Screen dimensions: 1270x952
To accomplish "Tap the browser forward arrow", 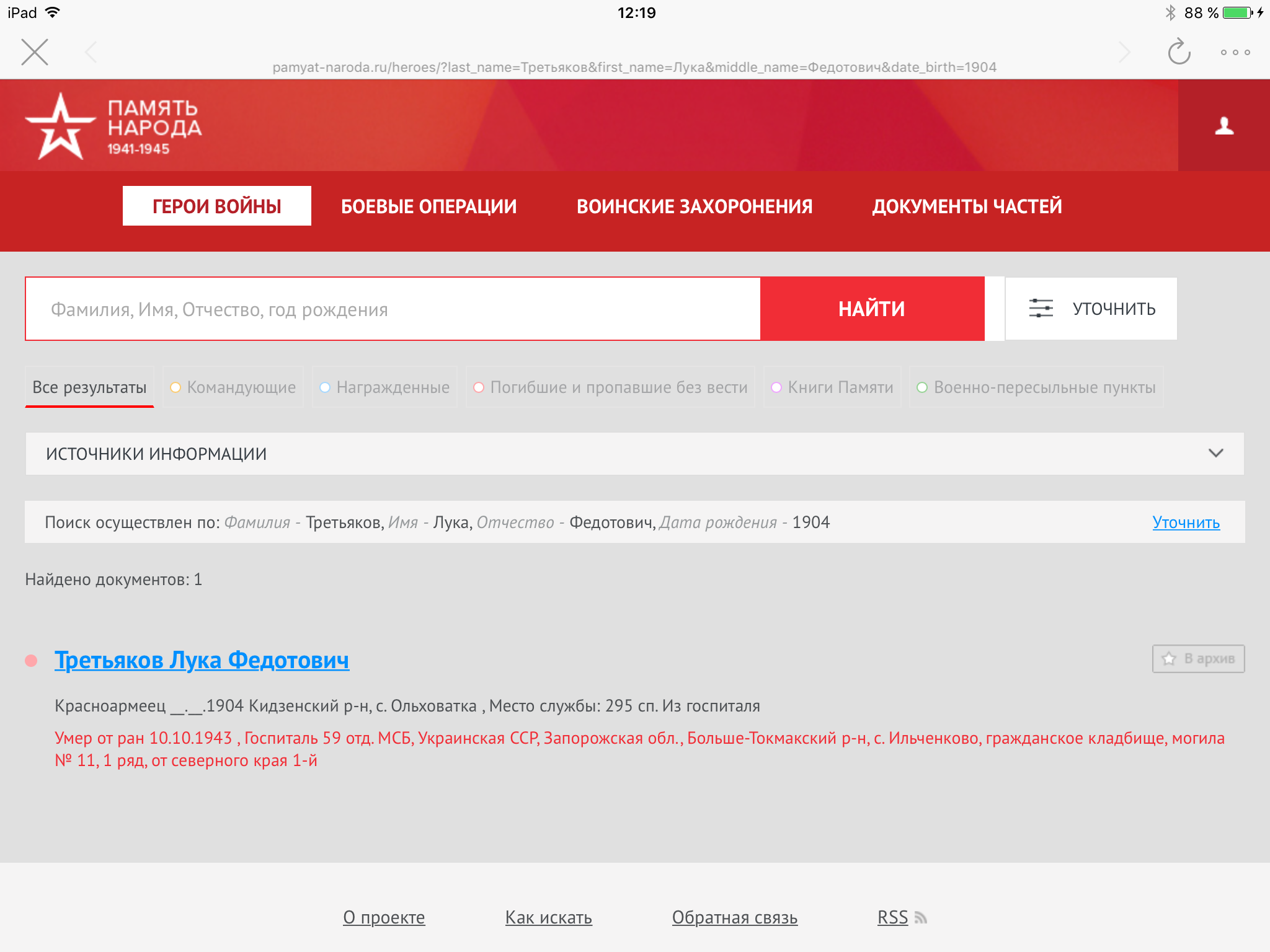I will click(1124, 52).
